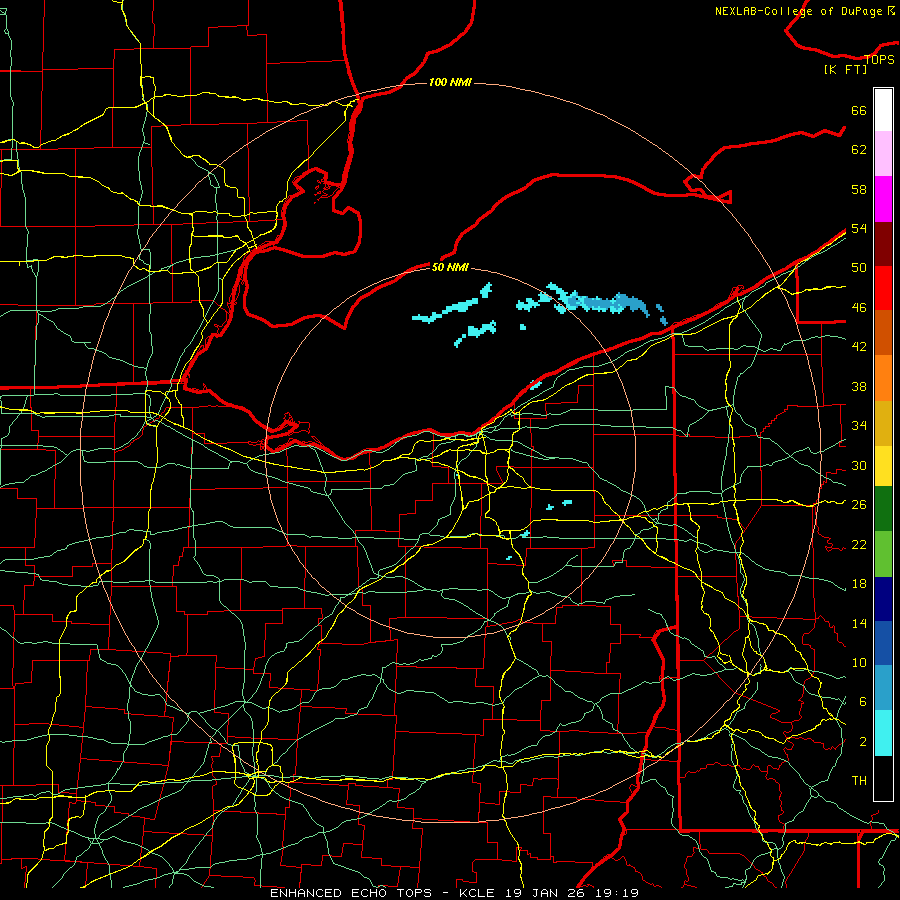Click legend value '46'

(859, 308)
